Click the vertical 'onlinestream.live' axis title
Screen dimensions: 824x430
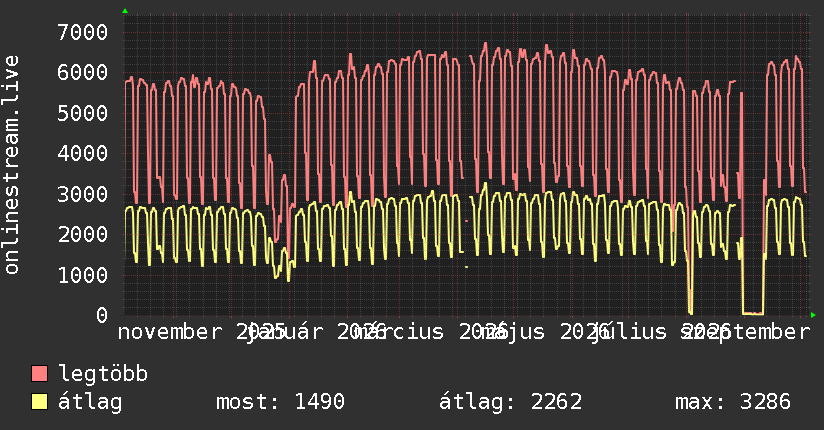click(11, 165)
